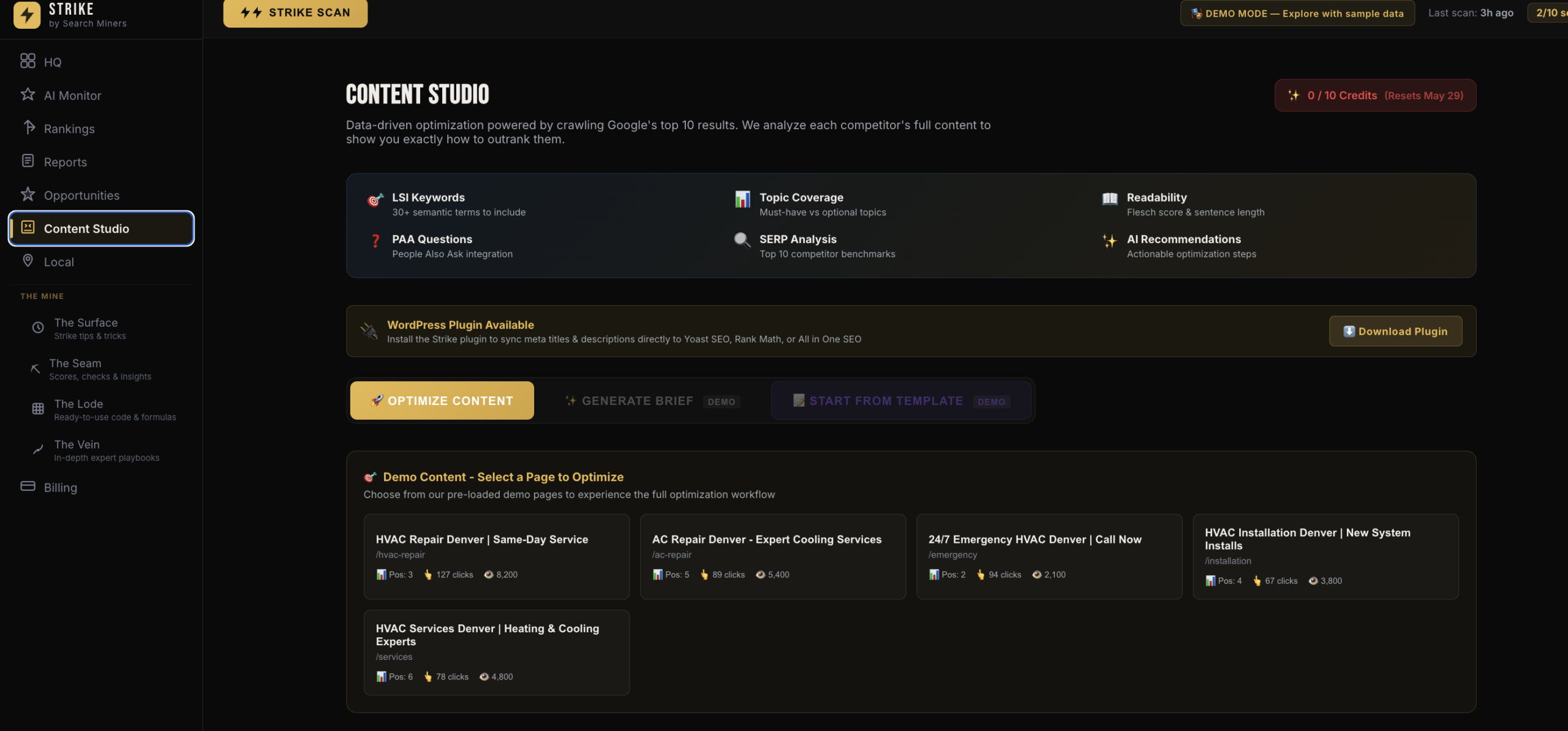Select AC Repair Denver Expert Cooling card
Viewport: 1568px width, 731px height.
click(x=772, y=556)
